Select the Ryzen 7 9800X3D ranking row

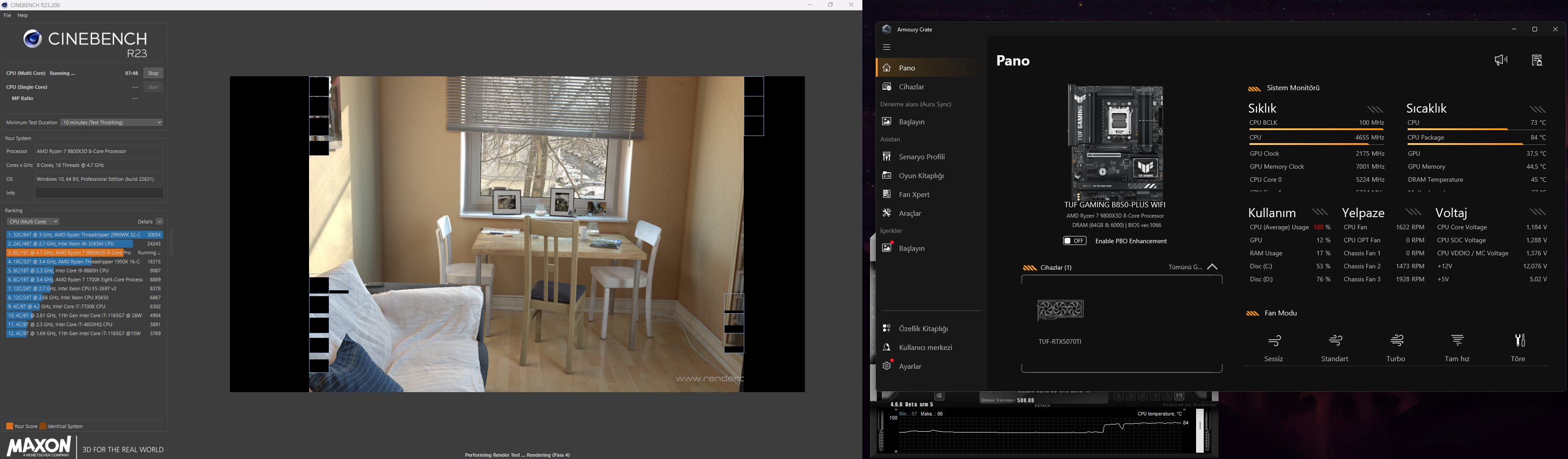point(84,253)
